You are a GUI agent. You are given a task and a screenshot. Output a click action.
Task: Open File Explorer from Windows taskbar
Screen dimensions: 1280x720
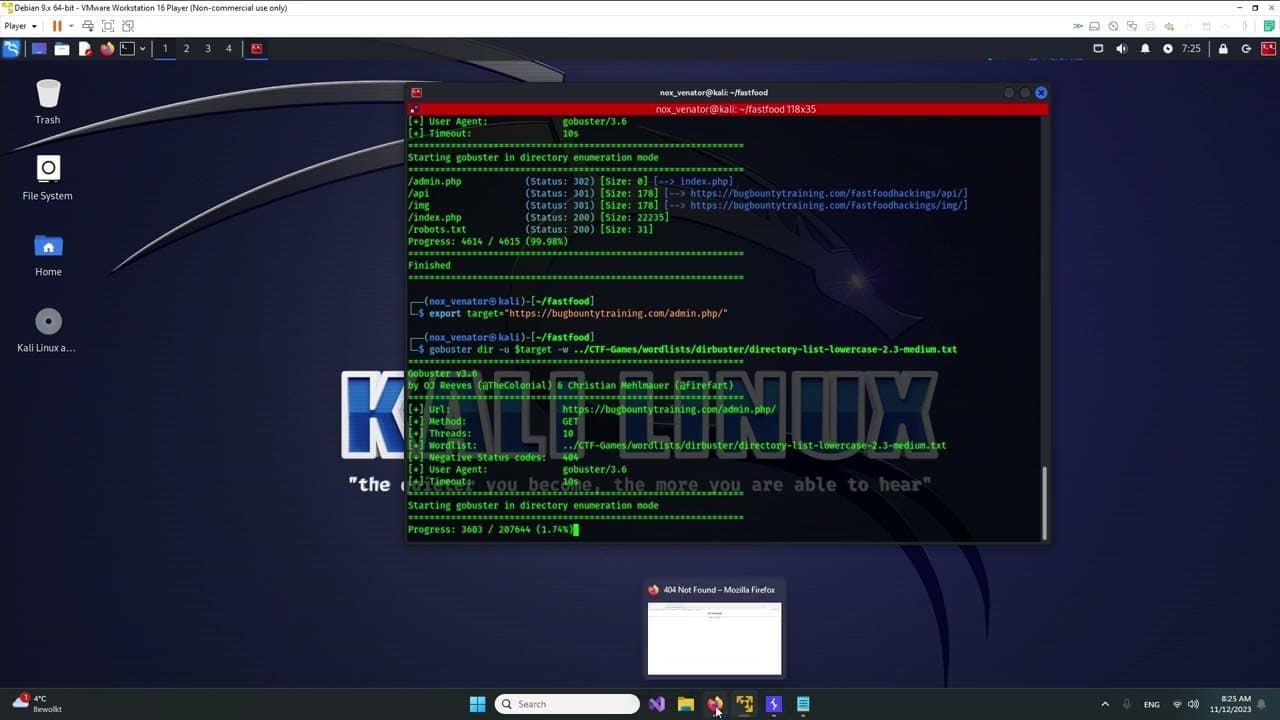point(685,704)
